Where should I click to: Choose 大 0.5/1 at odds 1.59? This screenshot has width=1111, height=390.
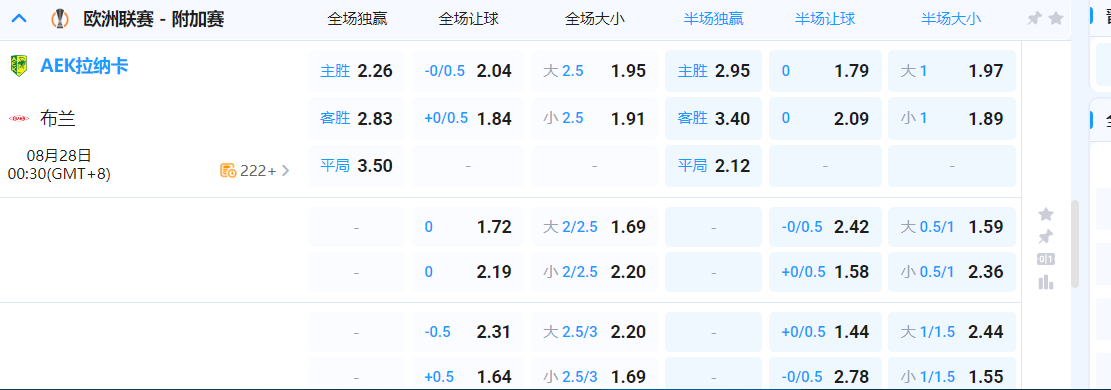tap(952, 227)
